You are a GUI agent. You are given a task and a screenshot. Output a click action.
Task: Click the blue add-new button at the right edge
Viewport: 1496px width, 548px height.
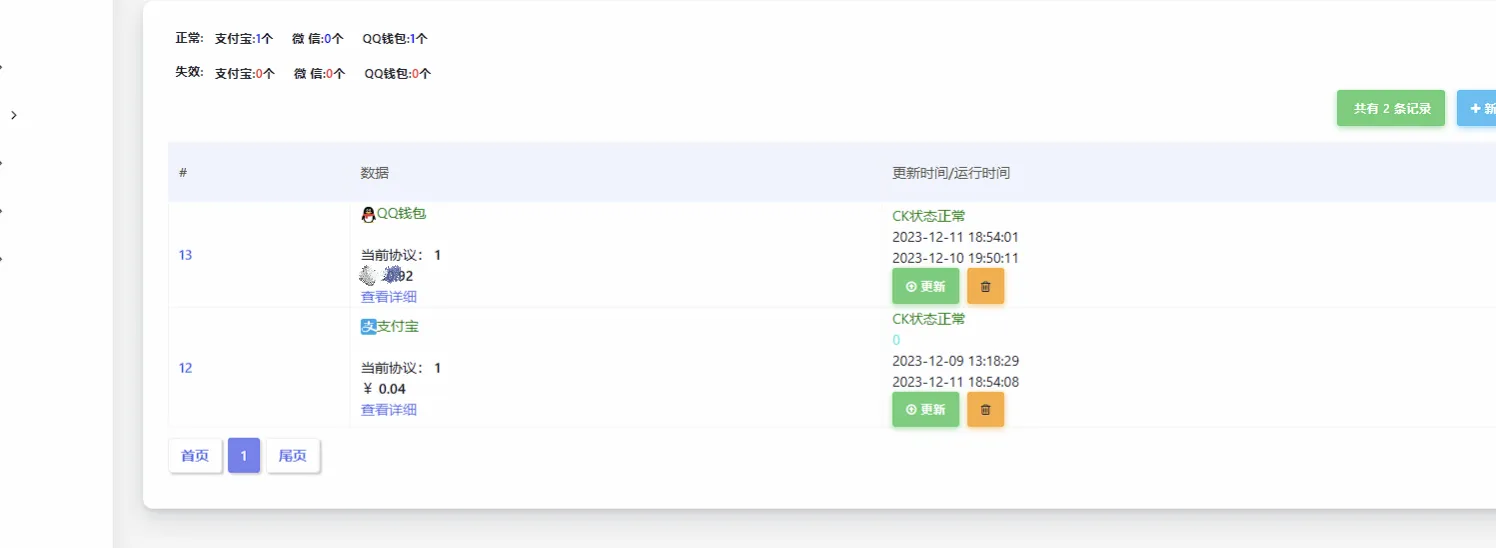click(x=1477, y=108)
